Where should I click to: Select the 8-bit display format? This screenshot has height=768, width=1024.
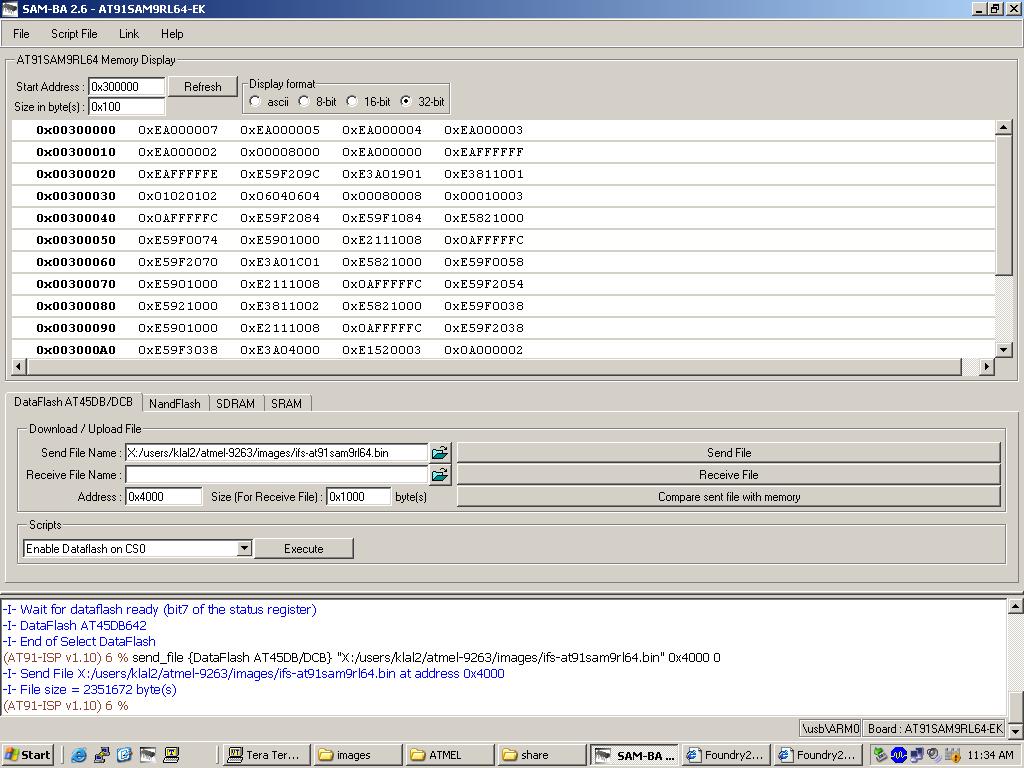coord(304,102)
